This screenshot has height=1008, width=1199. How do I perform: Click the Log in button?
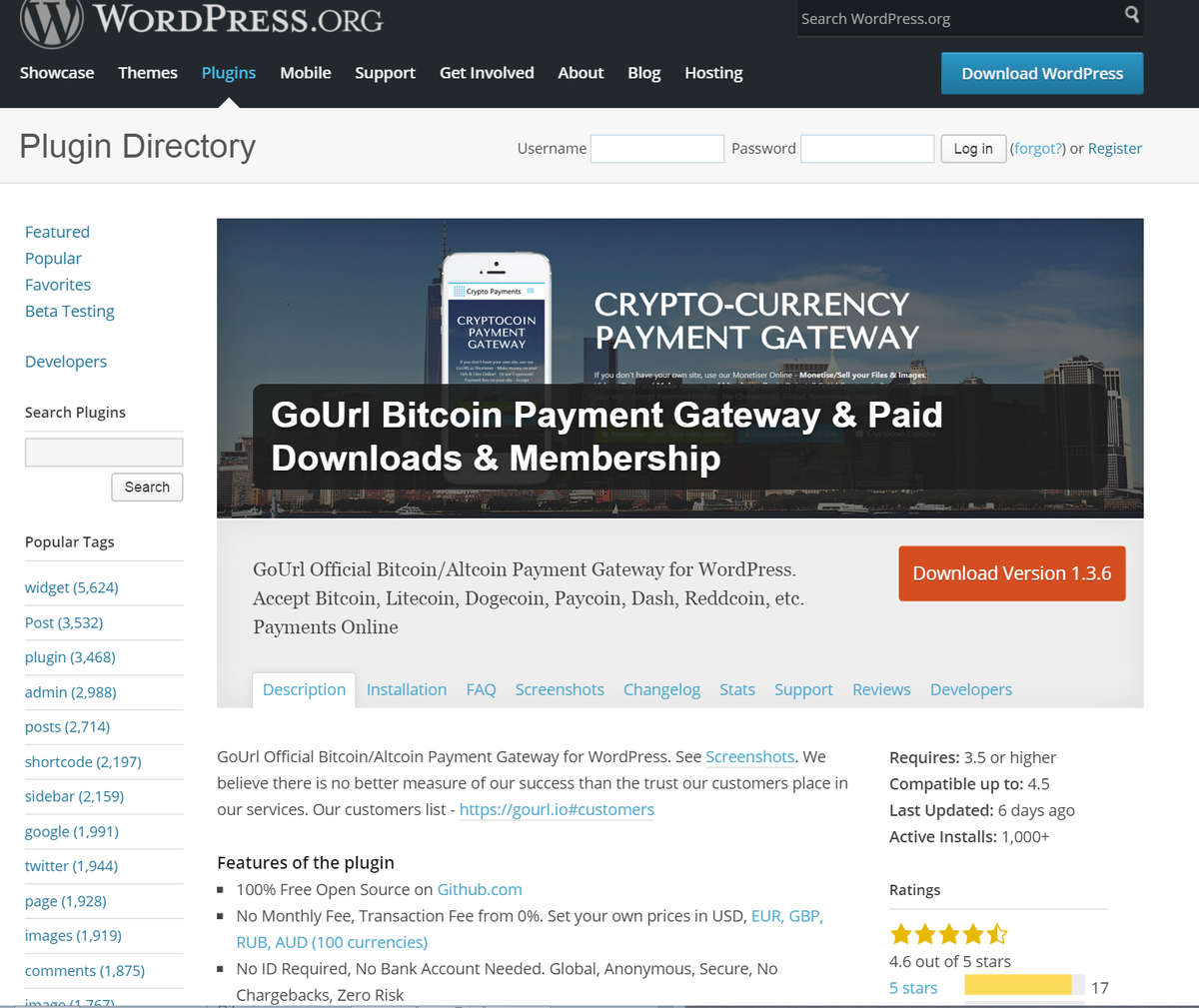click(x=973, y=149)
